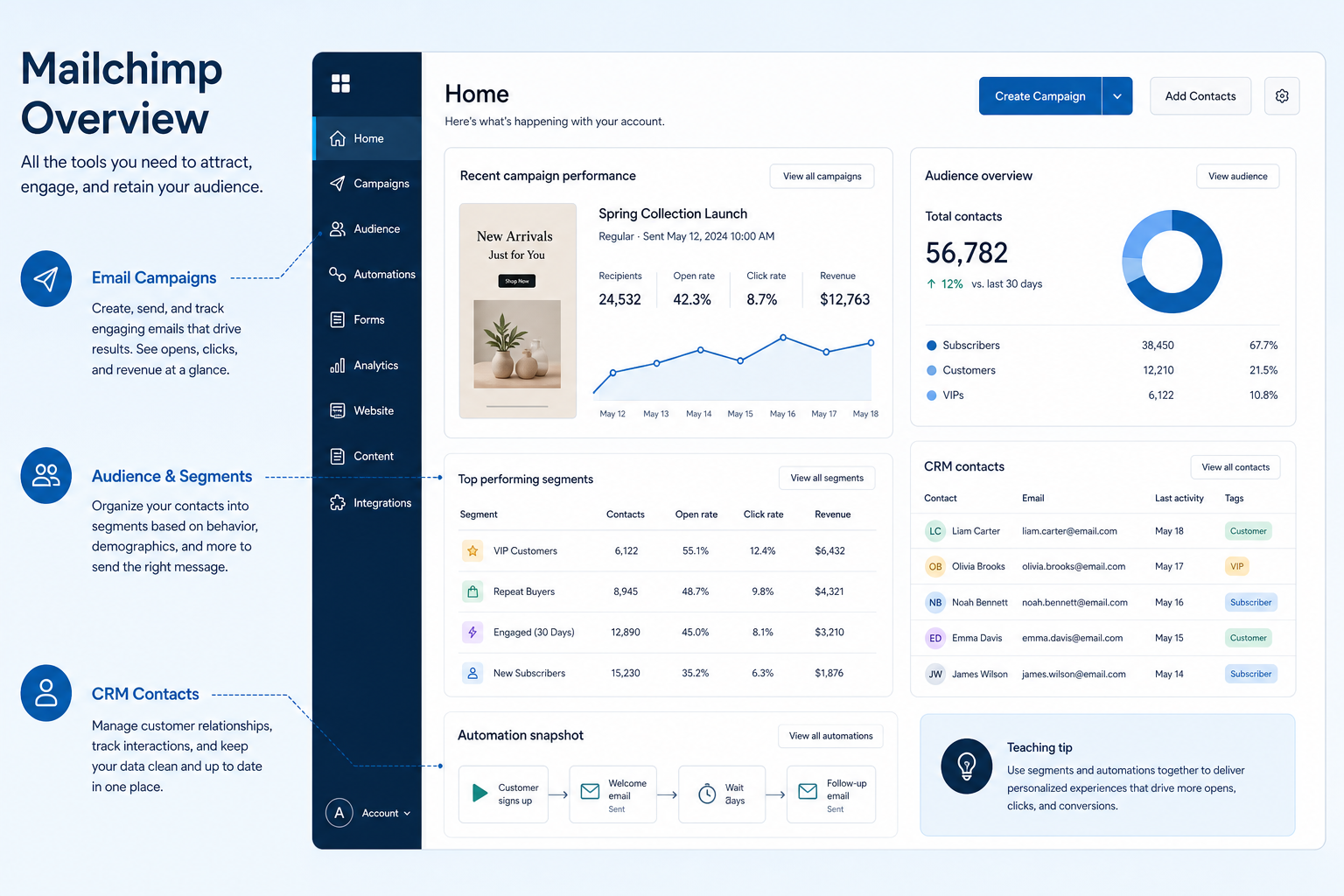Click the Automations sidebar icon
1344x896 pixels.
(338, 274)
